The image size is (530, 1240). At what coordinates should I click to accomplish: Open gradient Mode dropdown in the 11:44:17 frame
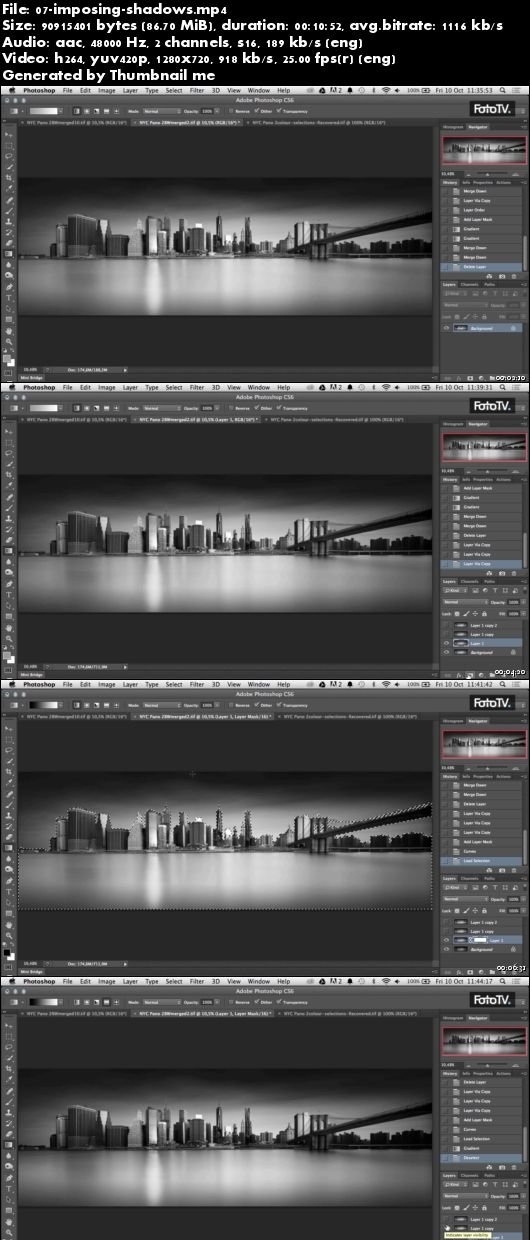click(162, 1002)
